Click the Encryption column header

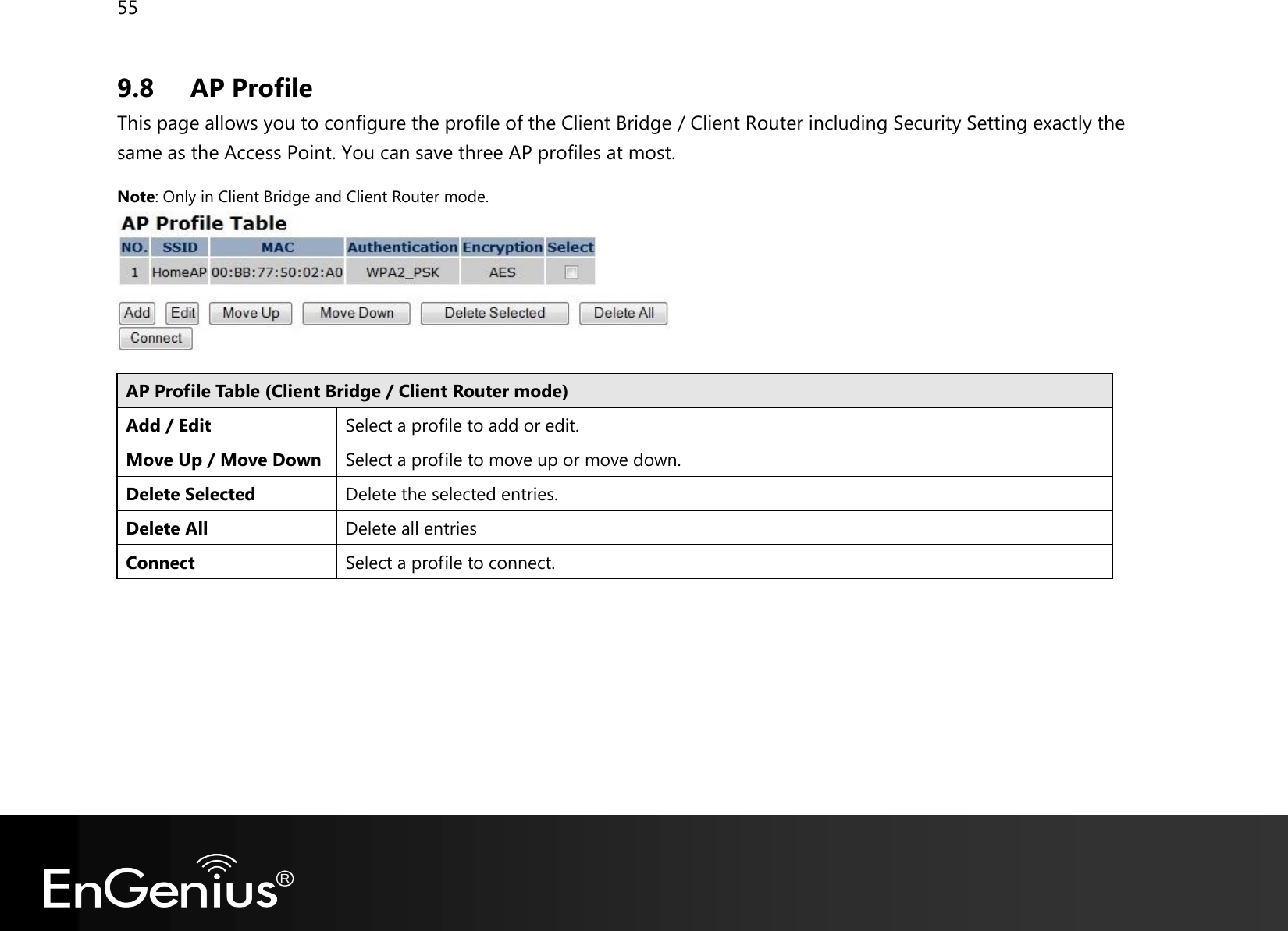point(502,247)
